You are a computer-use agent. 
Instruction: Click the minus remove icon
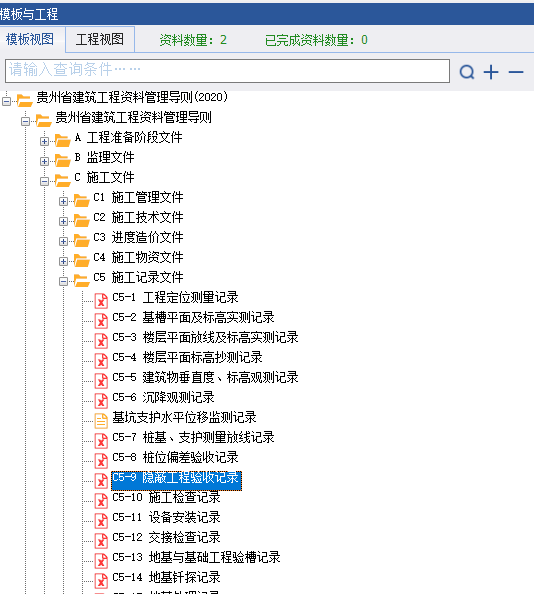point(516,72)
